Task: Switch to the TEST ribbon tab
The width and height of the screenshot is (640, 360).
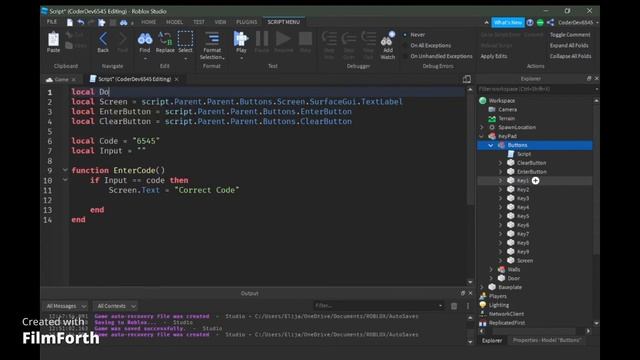Action: (x=199, y=22)
